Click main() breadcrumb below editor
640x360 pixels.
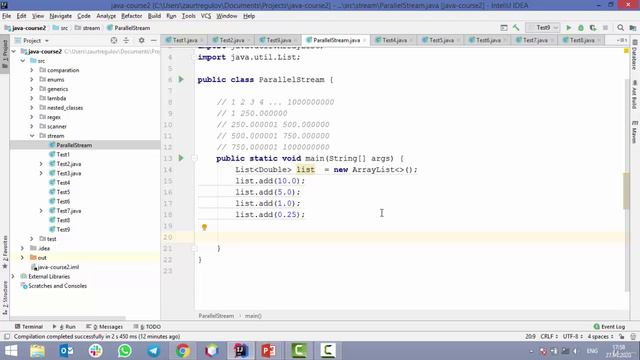tap(253, 316)
